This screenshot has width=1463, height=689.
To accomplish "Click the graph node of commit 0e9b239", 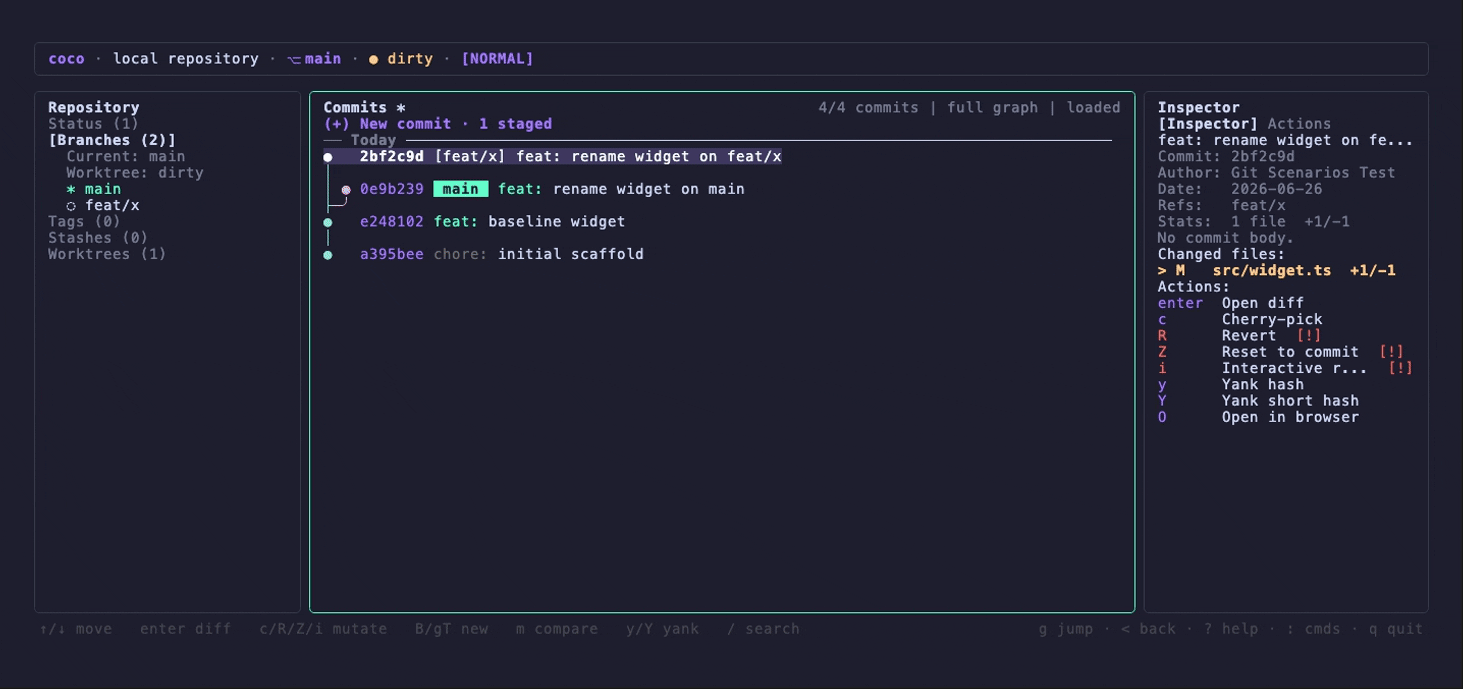I will pyautogui.click(x=346, y=190).
